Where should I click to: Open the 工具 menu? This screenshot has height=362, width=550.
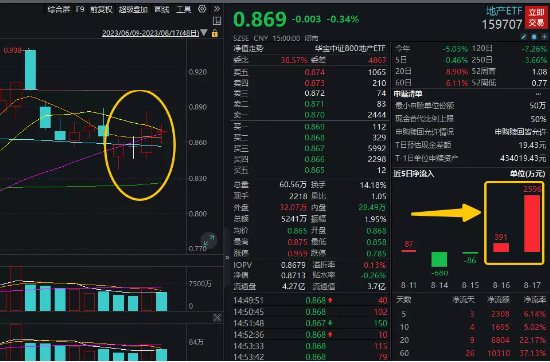pos(183,9)
